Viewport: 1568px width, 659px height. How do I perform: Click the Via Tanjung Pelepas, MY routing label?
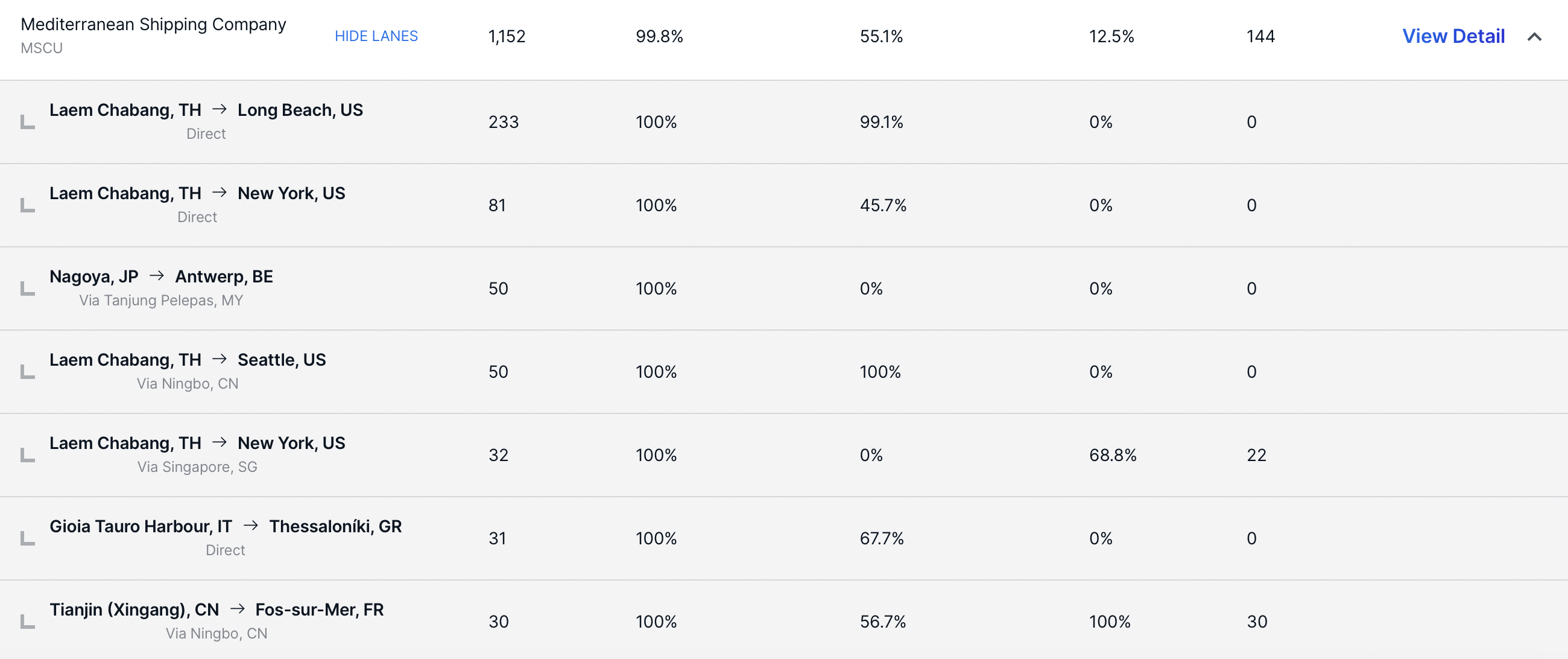(x=161, y=301)
